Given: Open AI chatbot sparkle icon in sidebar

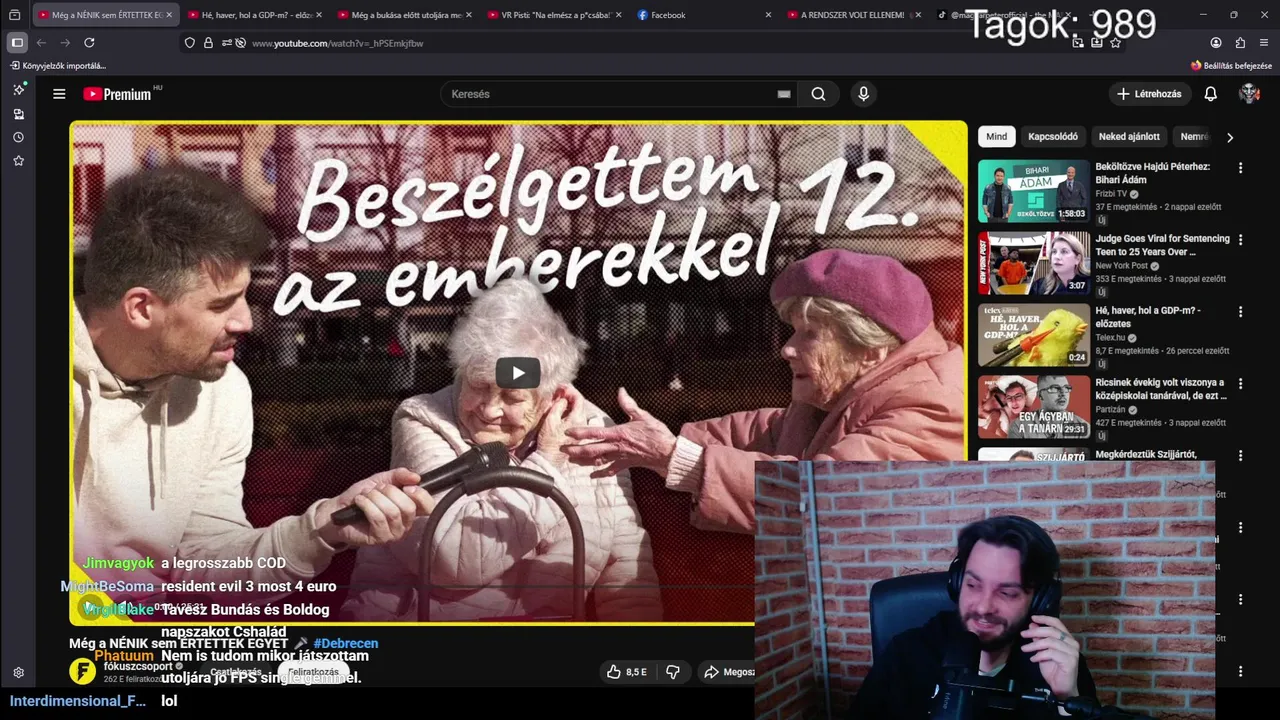Looking at the screenshot, I should point(18,89).
